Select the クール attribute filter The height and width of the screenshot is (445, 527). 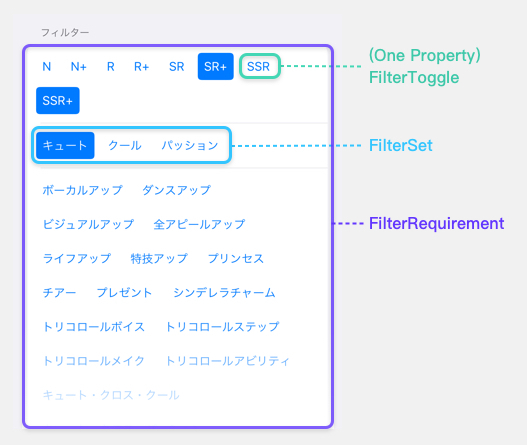pos(125,146)
